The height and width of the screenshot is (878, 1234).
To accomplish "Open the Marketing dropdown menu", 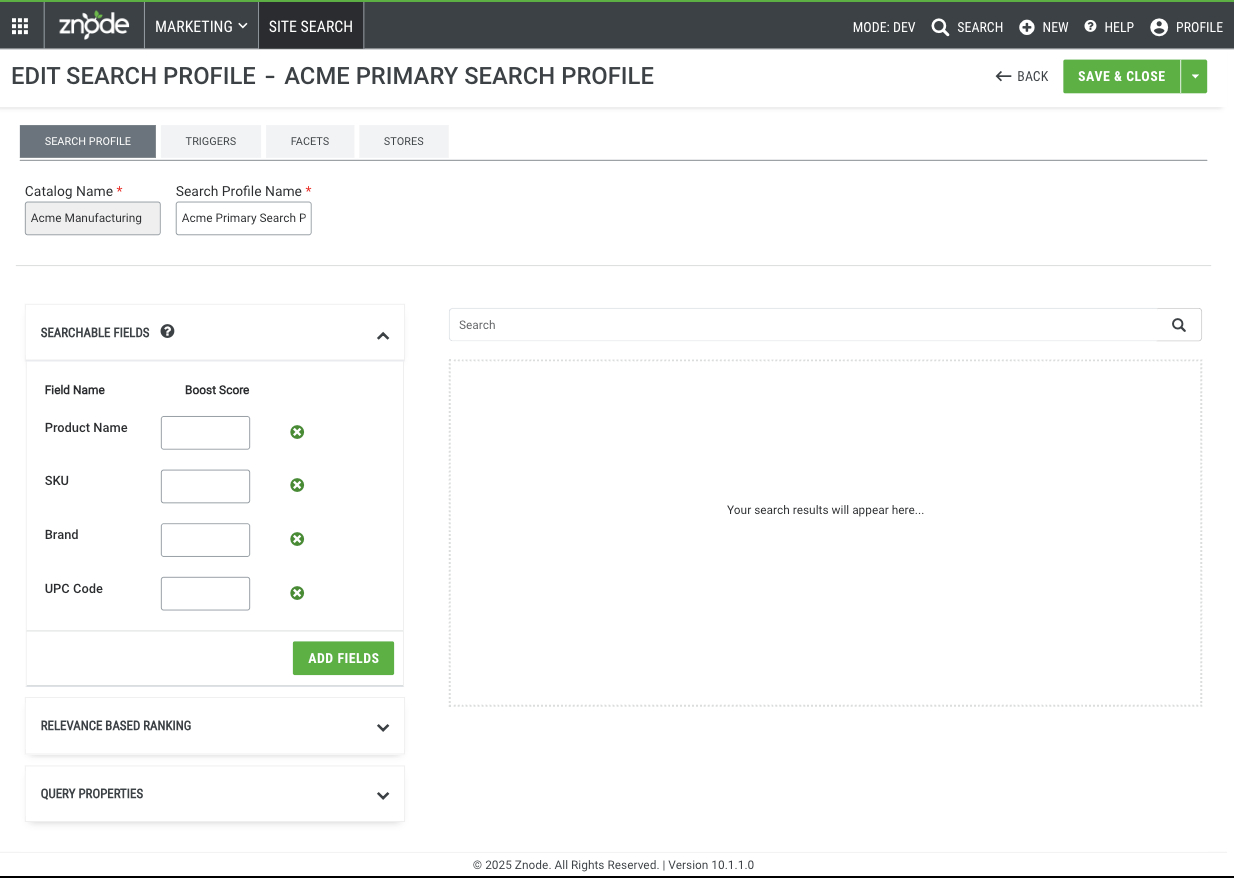I will pyautogui.click(x=201, y=26).
